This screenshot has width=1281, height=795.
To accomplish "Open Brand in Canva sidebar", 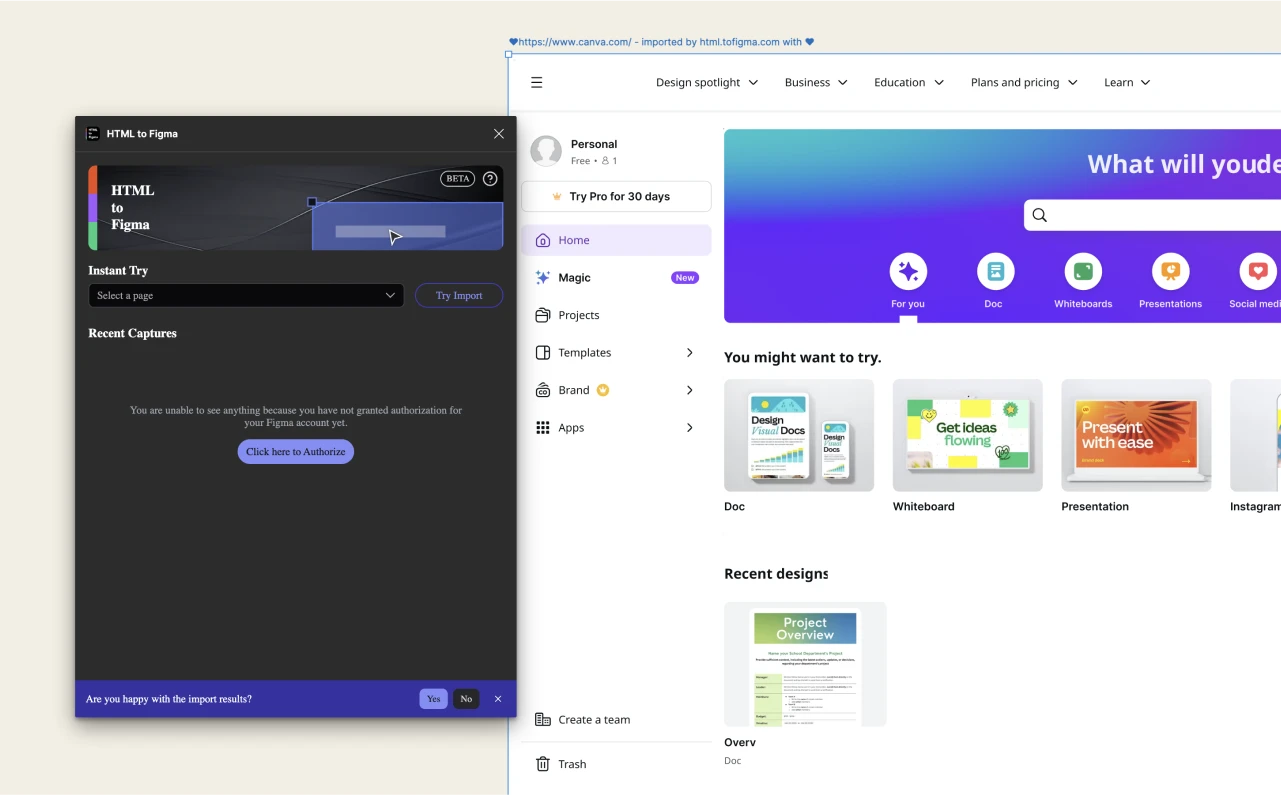I will coord(616,390).
